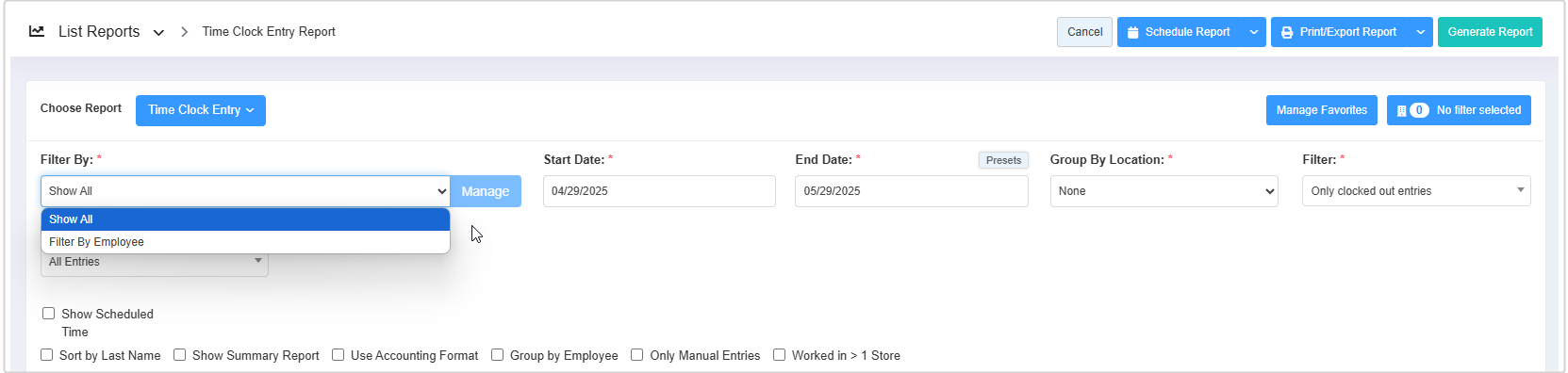Click the Cancel button

[x=1084, y=32]
